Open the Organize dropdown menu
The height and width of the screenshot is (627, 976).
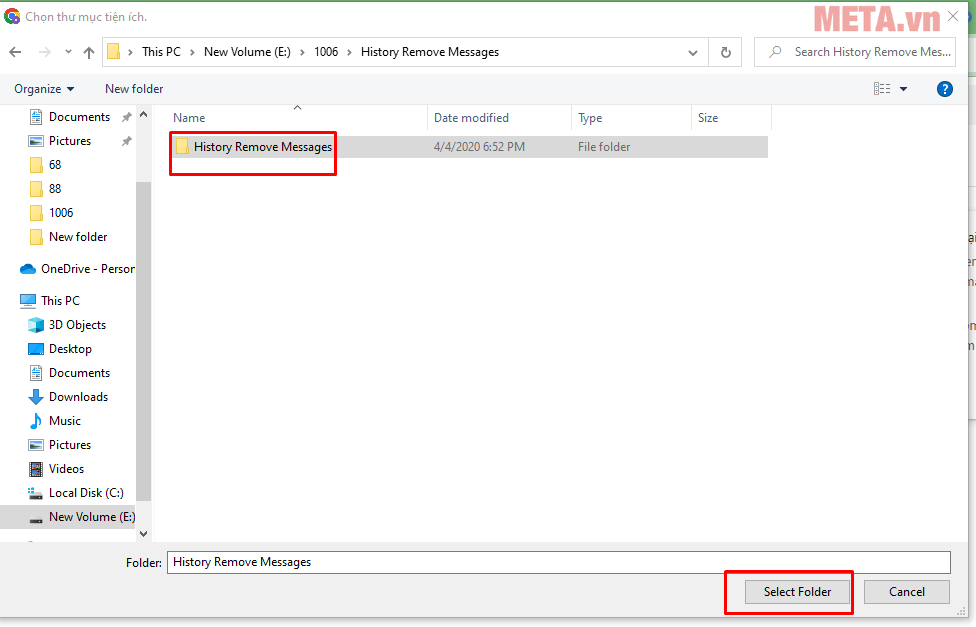pos(44,88)
